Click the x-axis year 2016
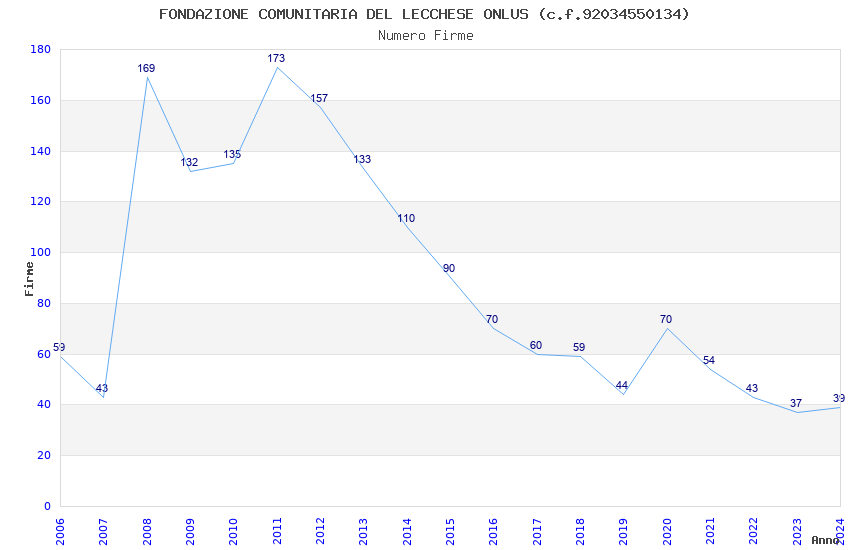Screen dimensions: 850x550 [x=493, y=532]
